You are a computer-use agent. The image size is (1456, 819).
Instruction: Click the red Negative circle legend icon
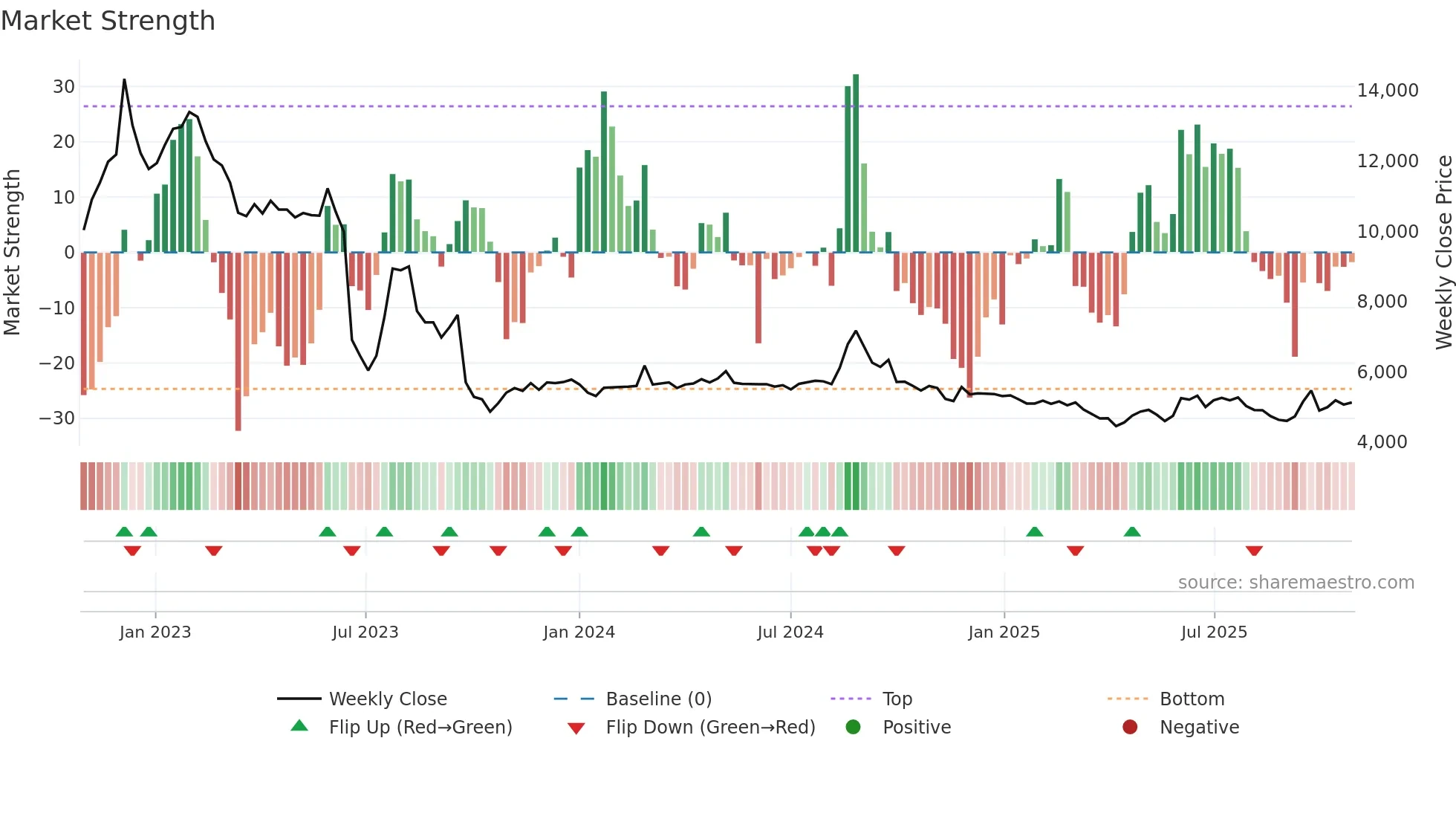1130,727
